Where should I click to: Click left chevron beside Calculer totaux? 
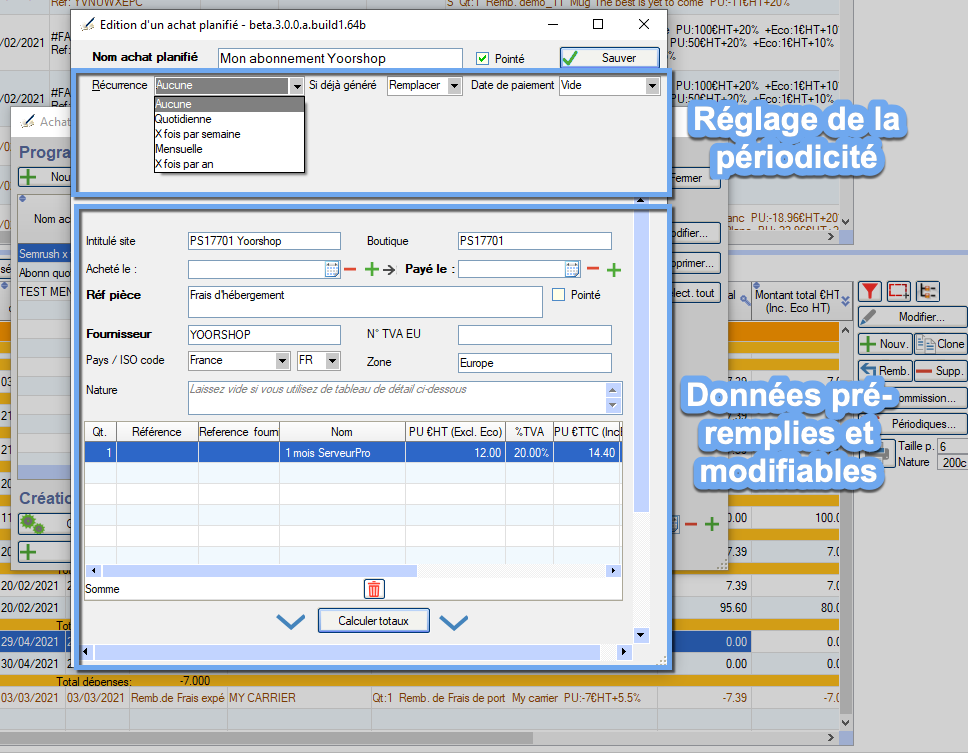click(x=290, y=622)
